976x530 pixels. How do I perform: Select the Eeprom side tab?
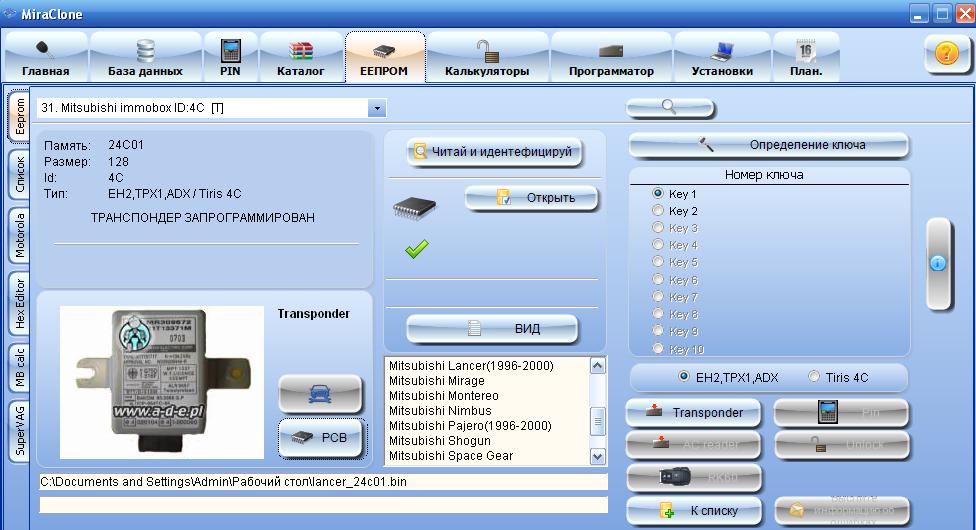coord(19,116)
